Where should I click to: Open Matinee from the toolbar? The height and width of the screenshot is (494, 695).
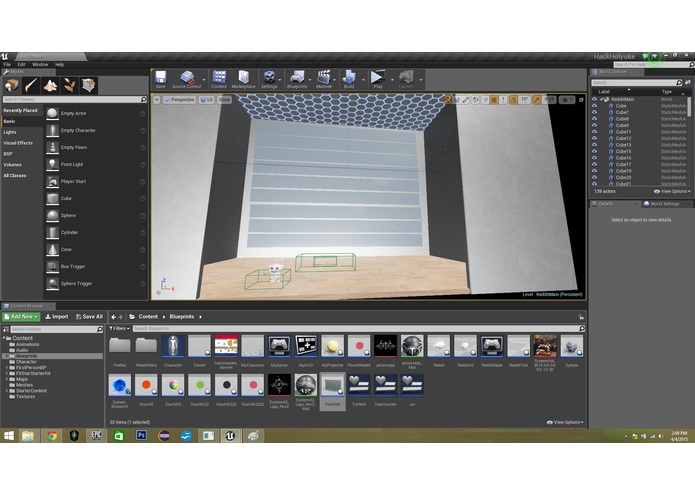point(324,78)
